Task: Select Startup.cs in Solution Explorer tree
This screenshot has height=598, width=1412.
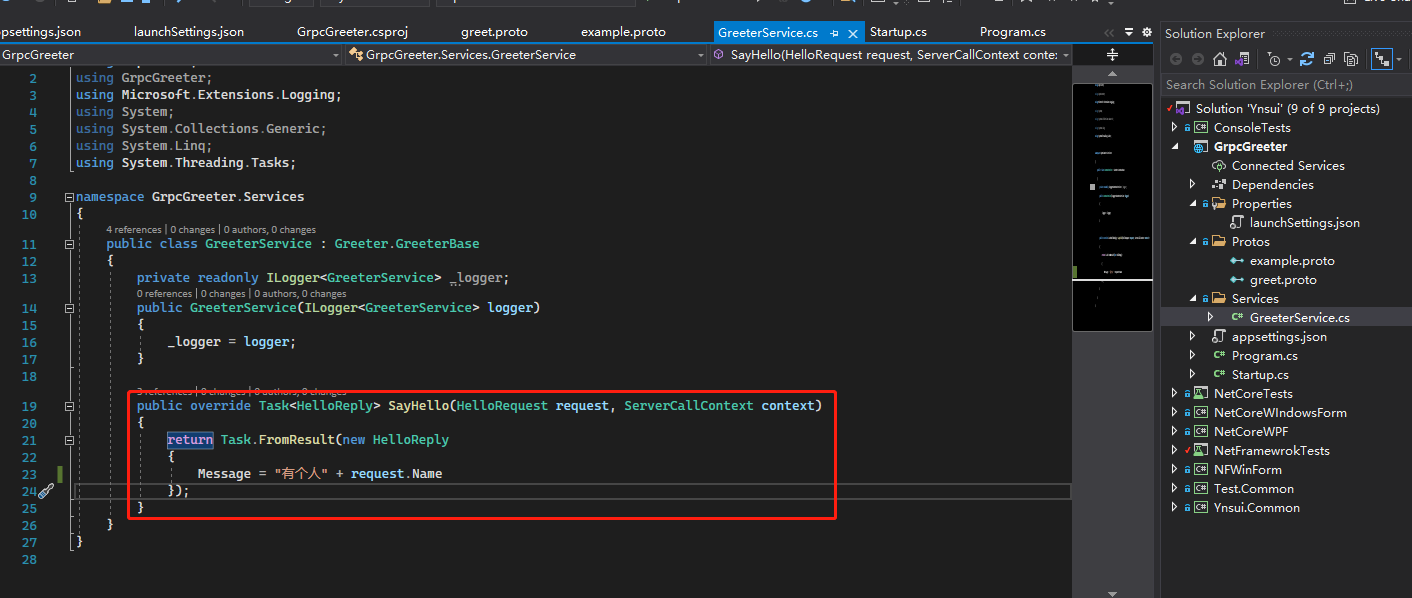Action: click(x=1260, y=374)
